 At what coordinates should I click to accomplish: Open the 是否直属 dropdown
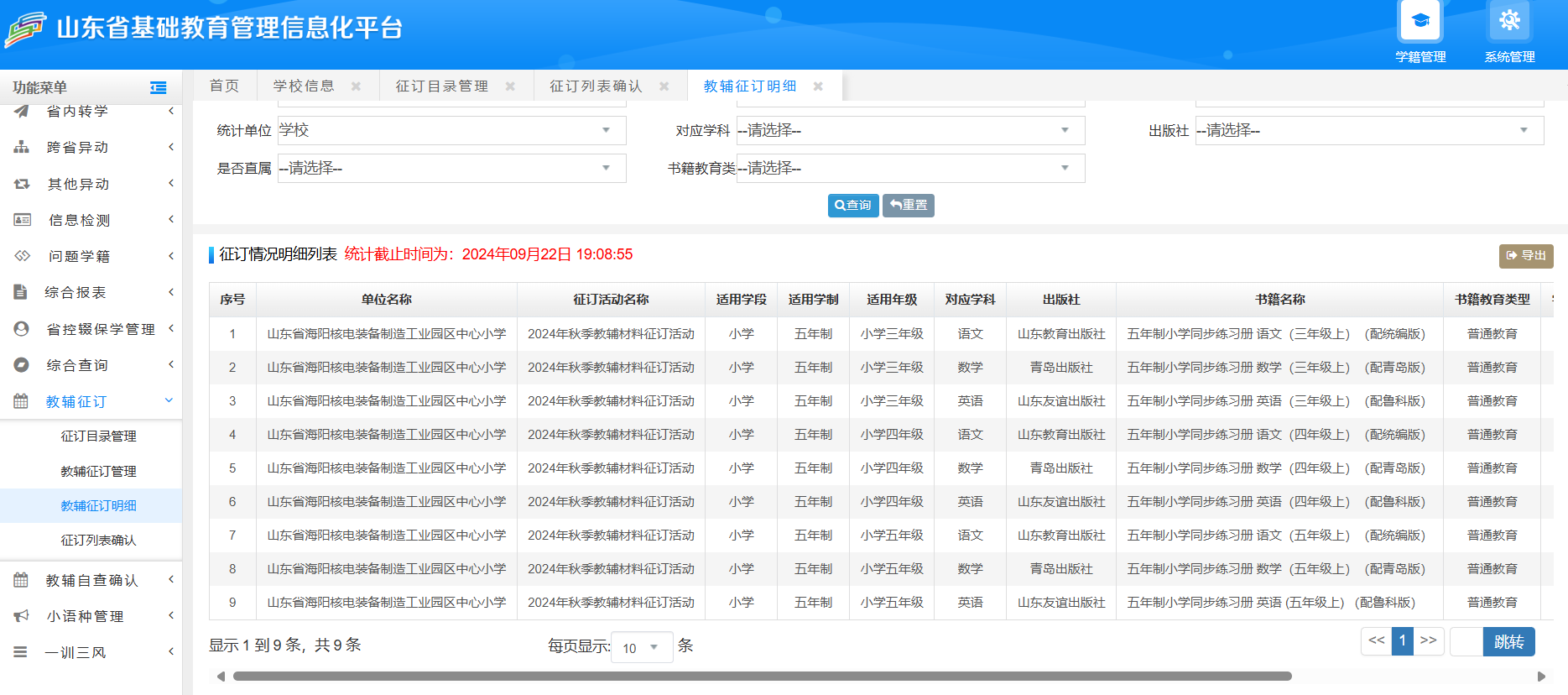coord(451,168)
